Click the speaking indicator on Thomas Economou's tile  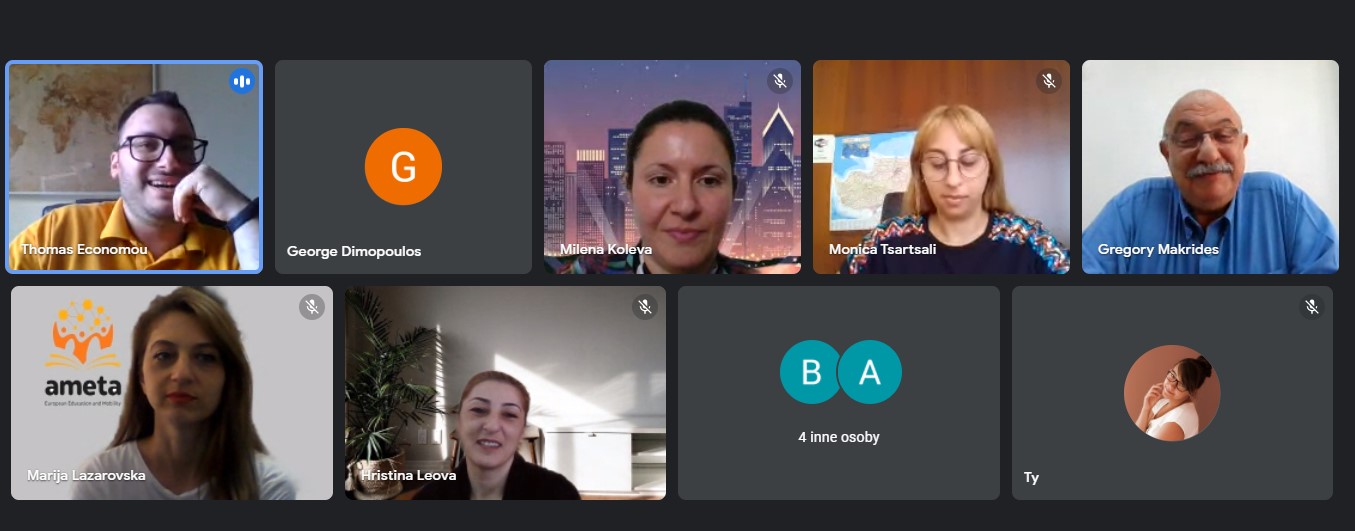pos(241,81)
